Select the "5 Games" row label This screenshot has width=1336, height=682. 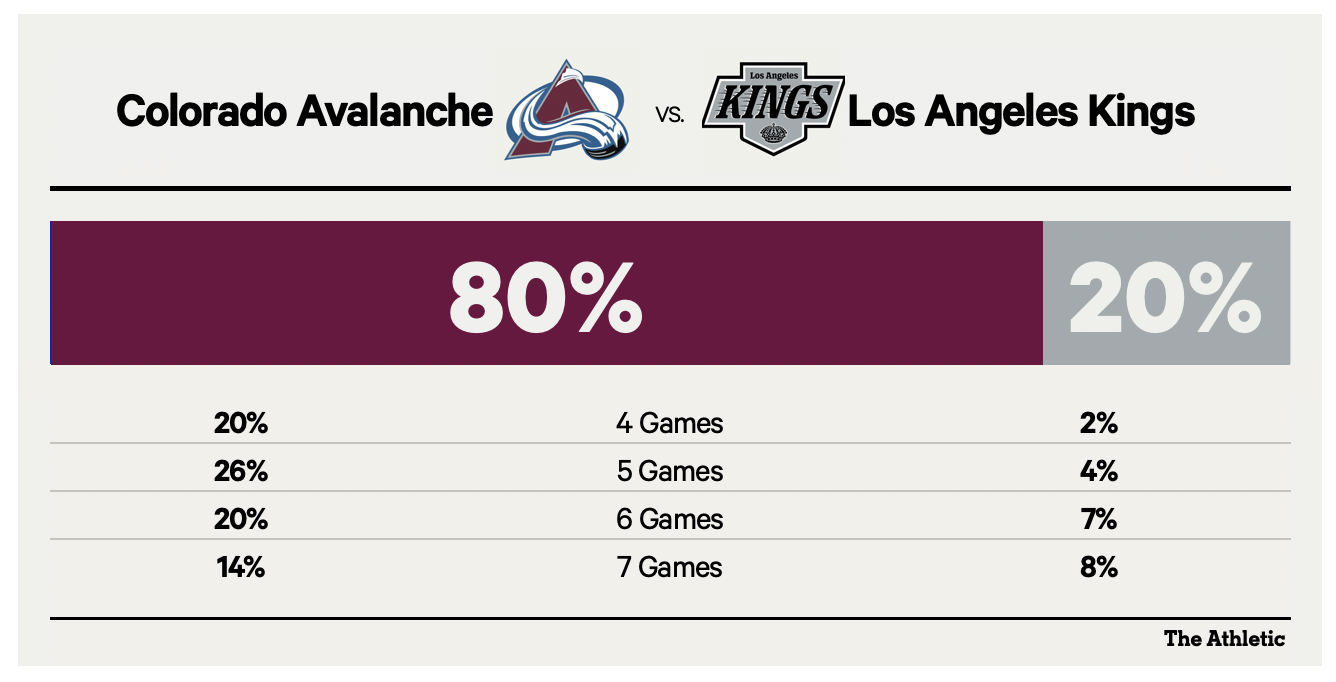(669, 471)
